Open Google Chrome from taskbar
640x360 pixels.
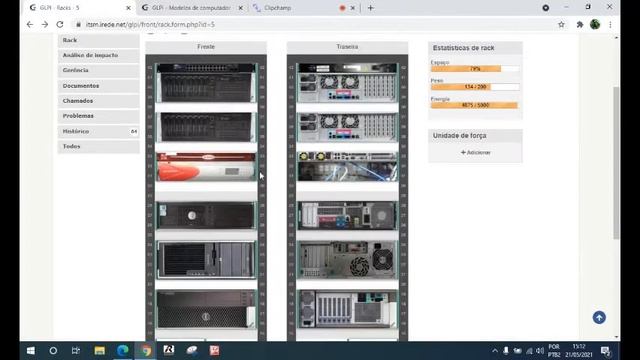tap(146, 351)
